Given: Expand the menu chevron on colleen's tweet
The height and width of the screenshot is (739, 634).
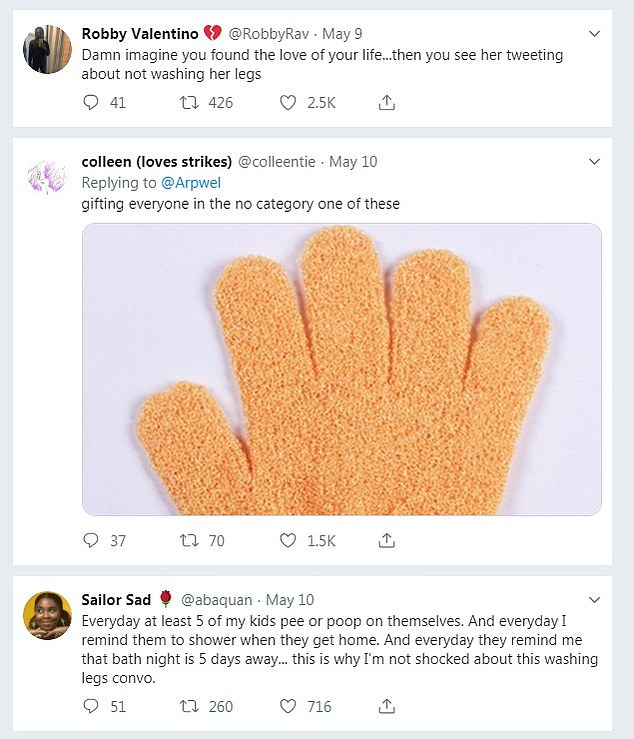Looking at the screenshot, I should click(594, 162).
